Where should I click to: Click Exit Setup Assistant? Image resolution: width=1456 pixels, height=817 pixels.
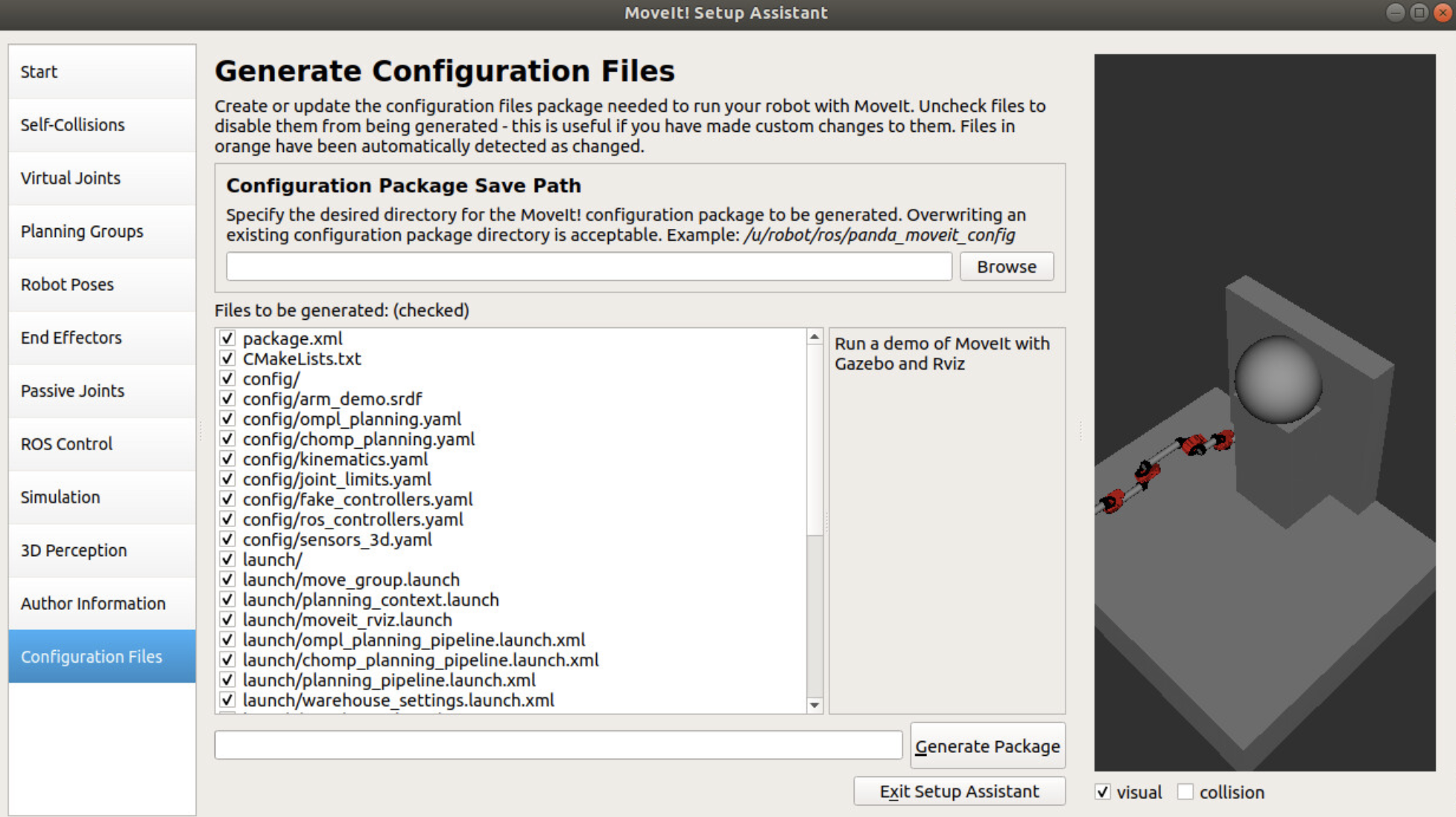coord(959,791)
